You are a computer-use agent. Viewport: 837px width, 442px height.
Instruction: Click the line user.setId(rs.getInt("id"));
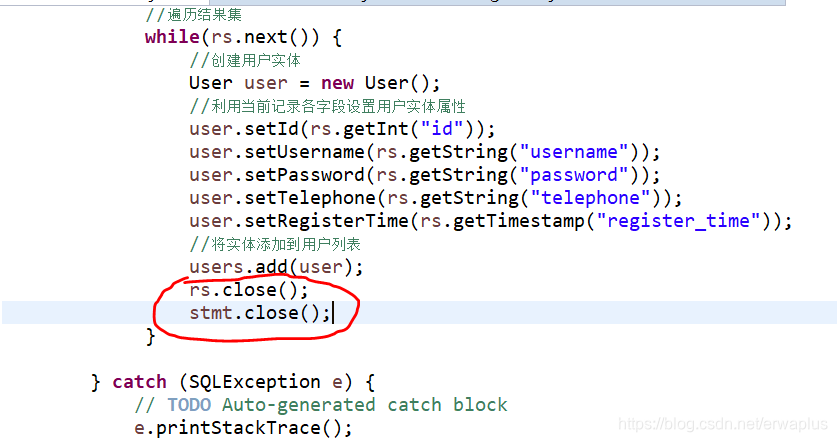click(342, 129)
